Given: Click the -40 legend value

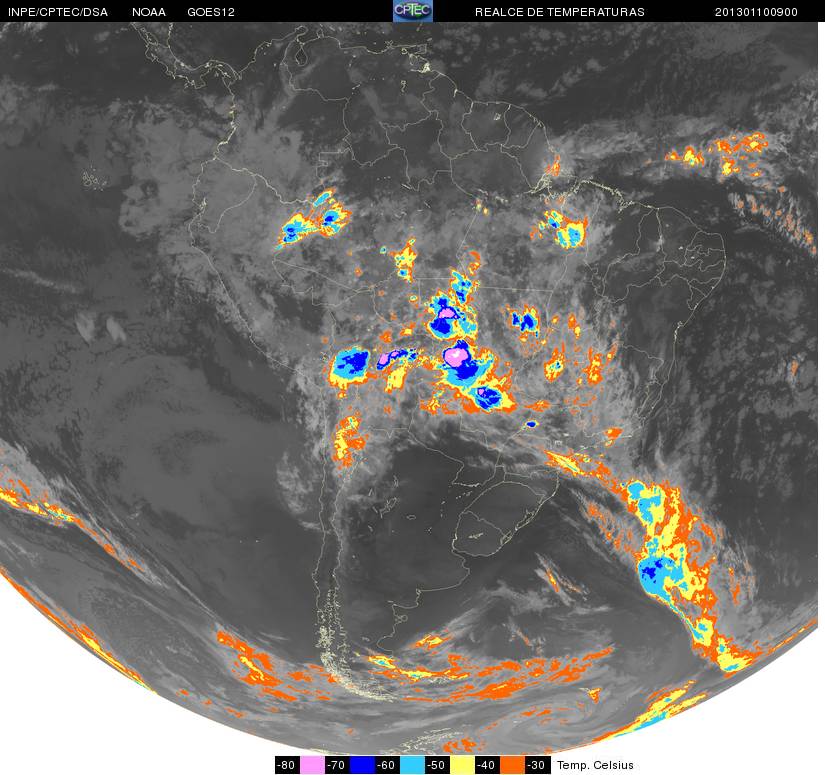Looking at the screenshot, I should click(x=487, y=765).
